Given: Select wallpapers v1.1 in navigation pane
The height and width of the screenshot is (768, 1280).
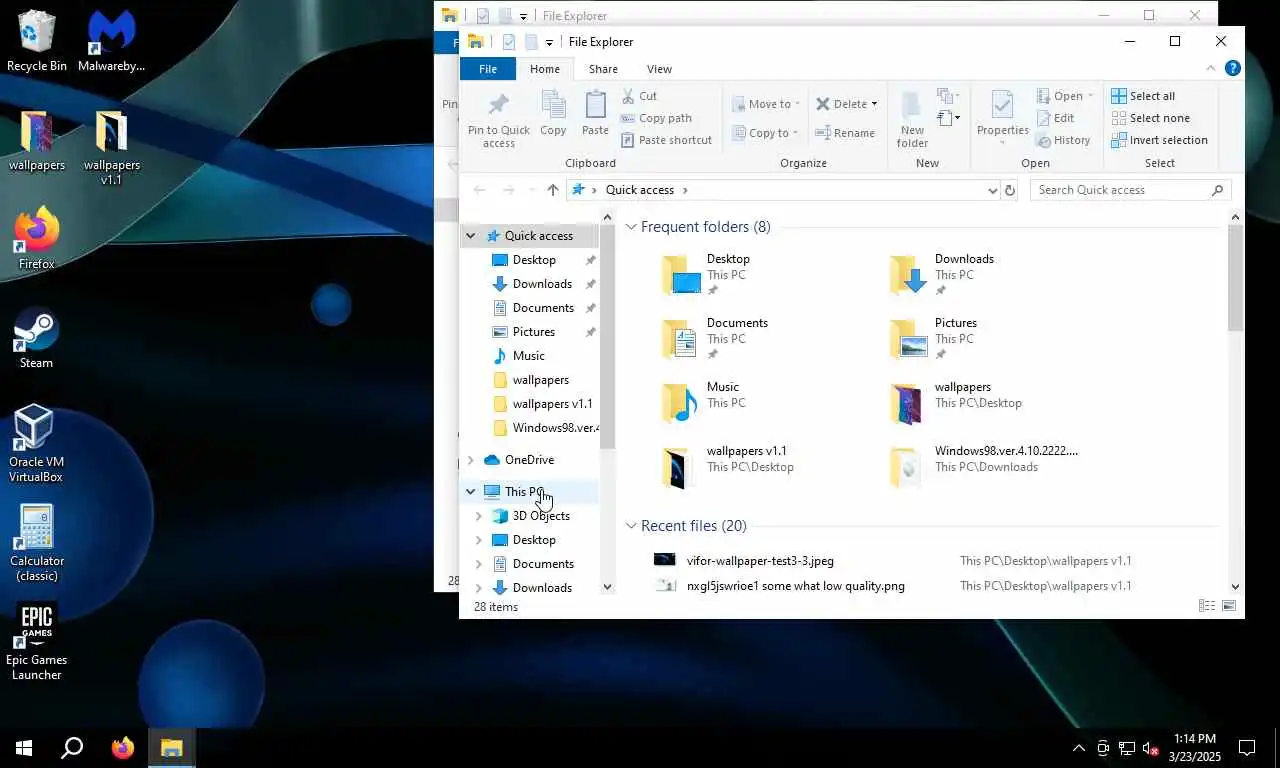Looking at the screenshot, I should (x=553, y=404).
